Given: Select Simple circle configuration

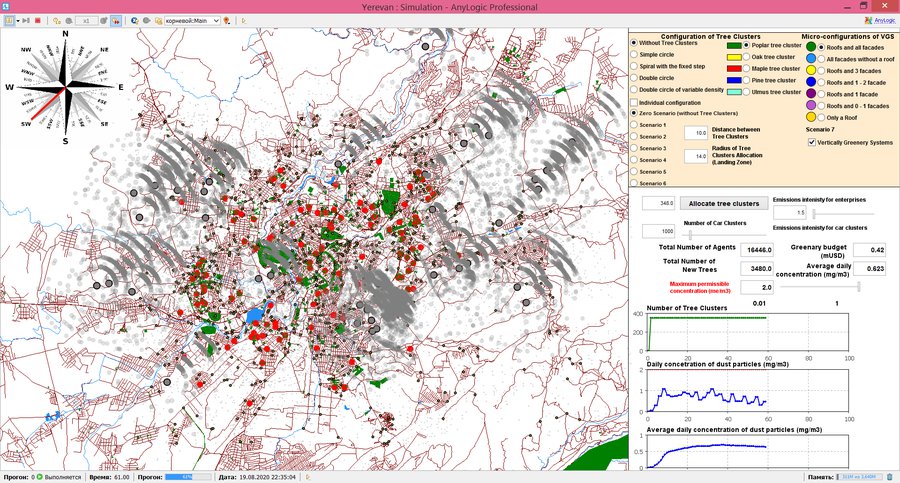Looking at the screenshot, I should pos(634,55).
